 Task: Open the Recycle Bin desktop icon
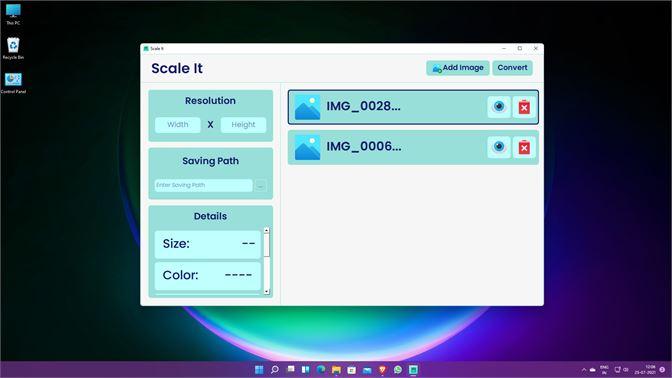click(x=13, y=48)
